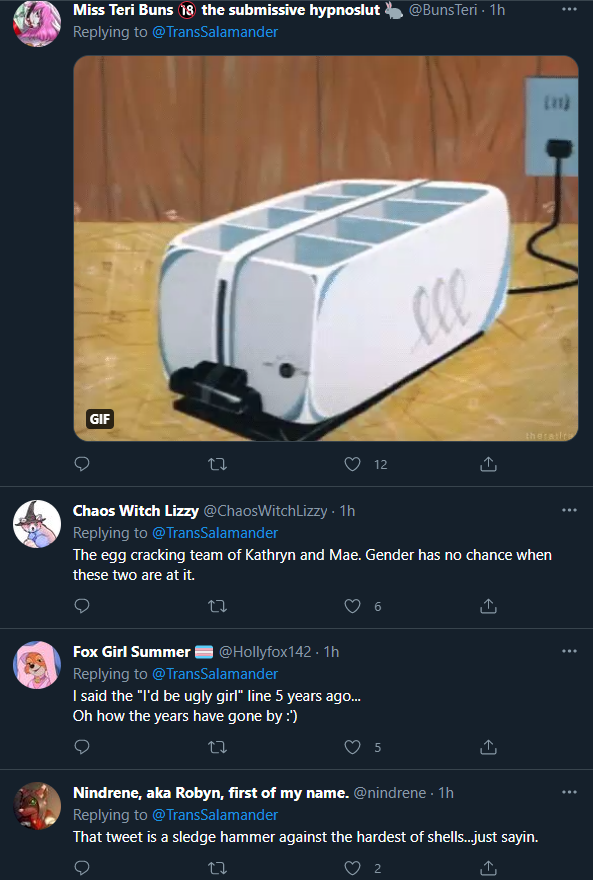The width and height of the screenshot is (593, 880).
Task: Open more options for Chaos Witch Lizzy's tweet
Action: (569, 510)
